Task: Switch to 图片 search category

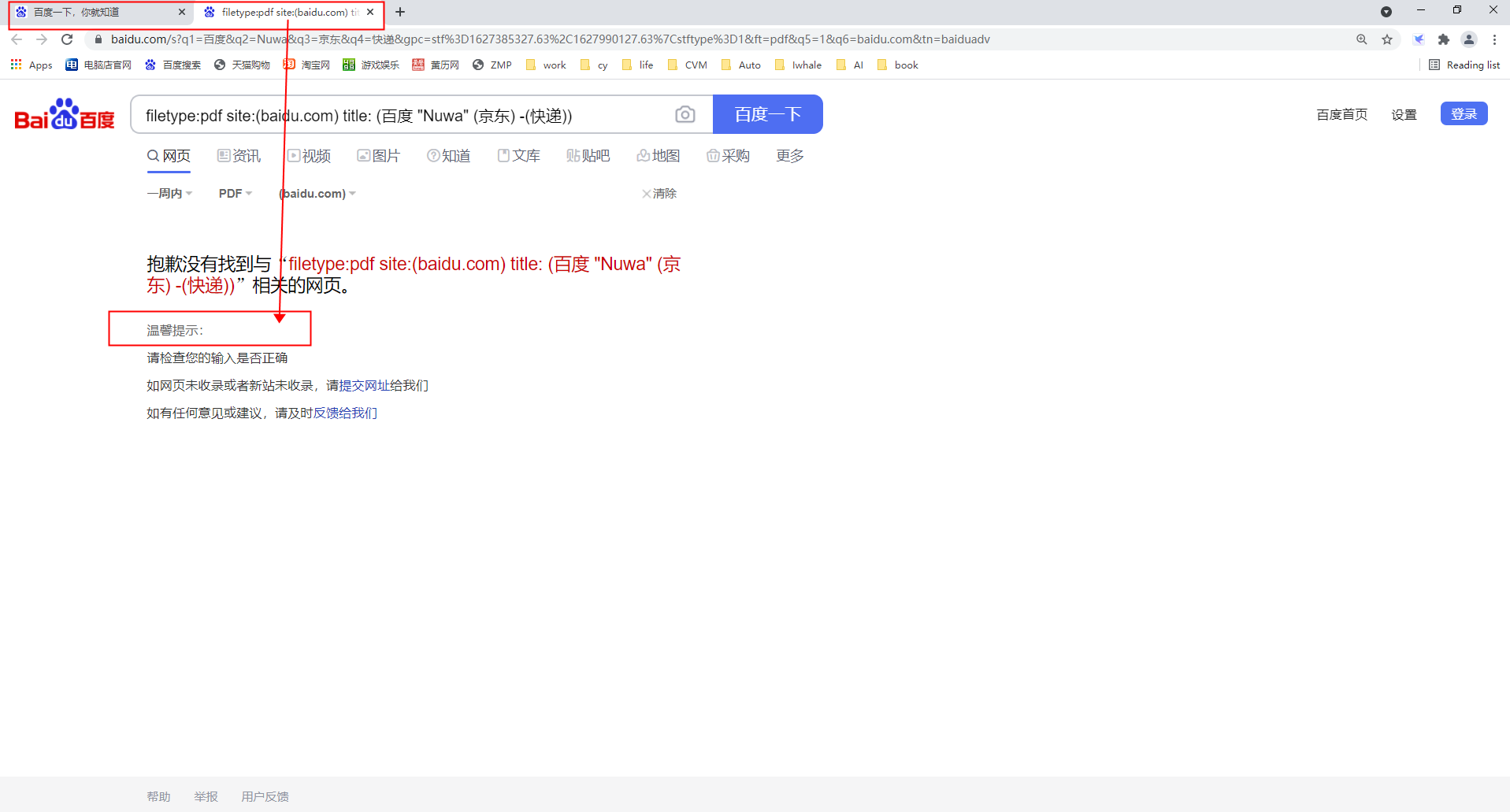Action: [379, 156]
